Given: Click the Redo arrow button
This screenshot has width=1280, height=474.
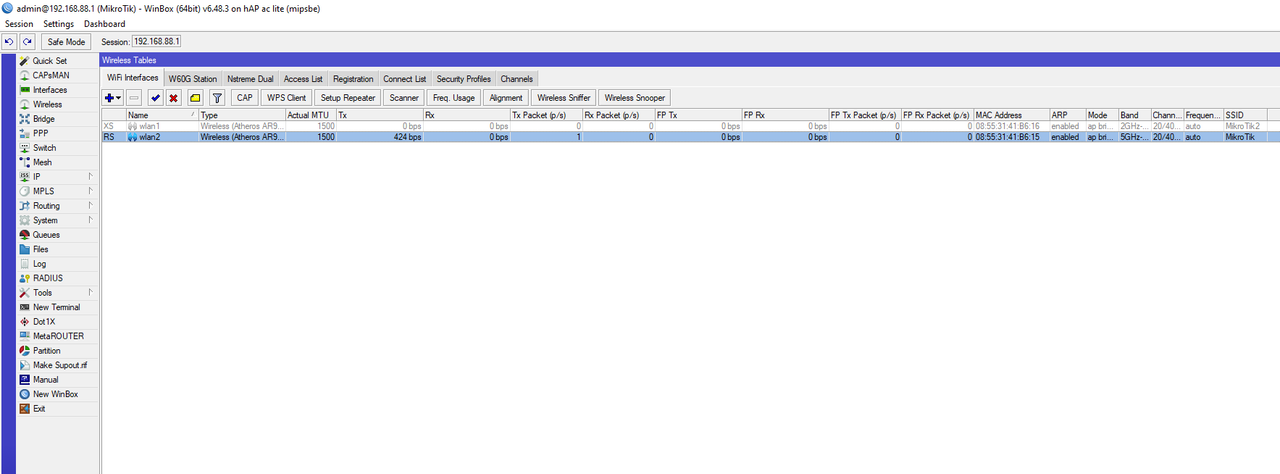Looking at the screenshot, I should coord(28,42).
